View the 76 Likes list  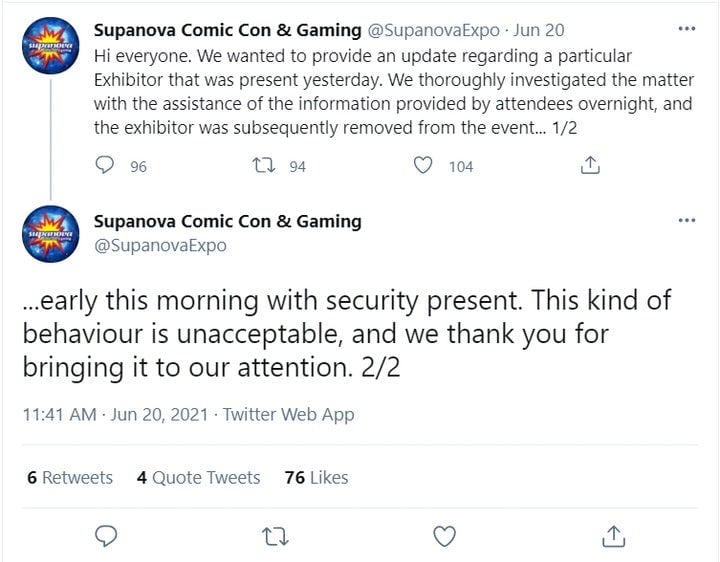pos(316,478)
